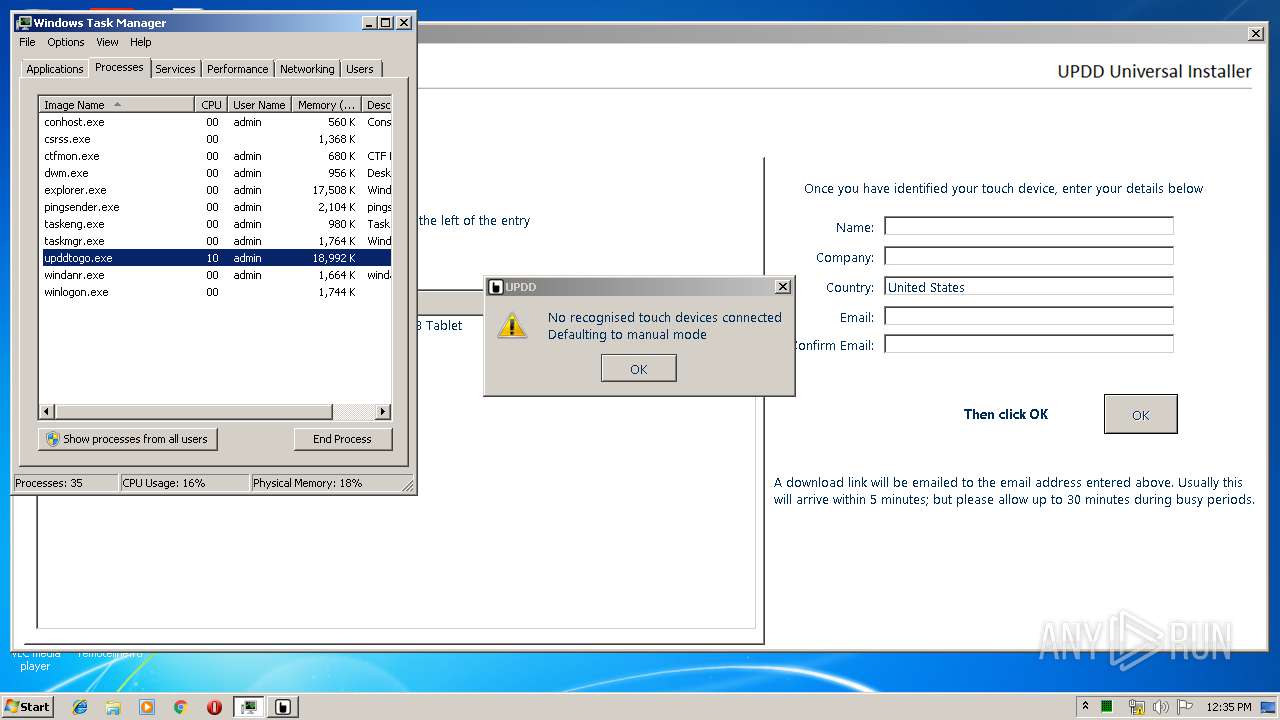
Task: Click the Confirm Email input field
Action: (x=1029, y=344)
